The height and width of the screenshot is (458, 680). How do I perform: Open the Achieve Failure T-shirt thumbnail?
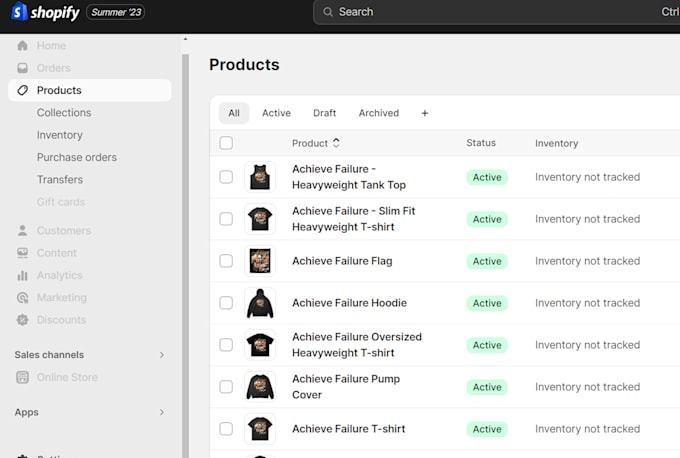[x=260, y=429]
